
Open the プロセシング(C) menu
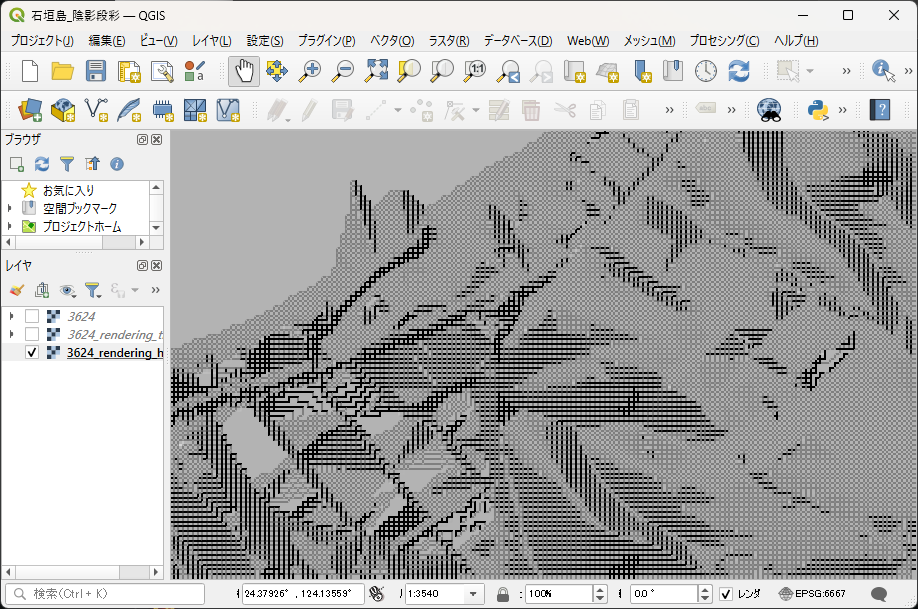[724, 41]
